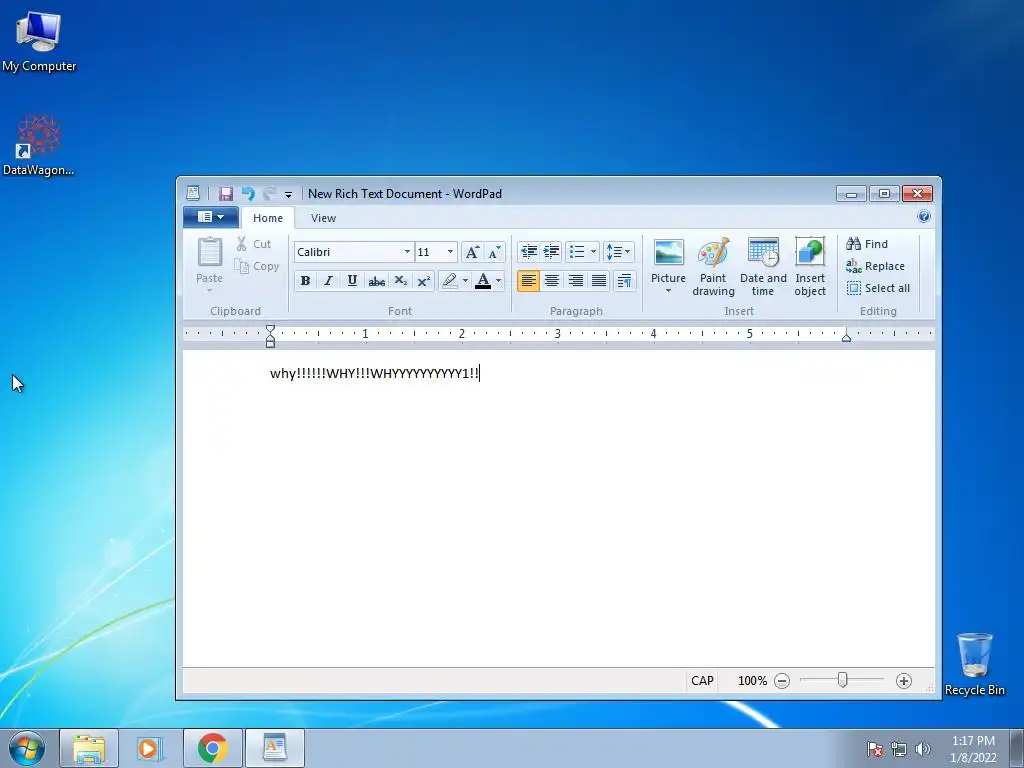Justify the paragraph text

tap(599, 281)
